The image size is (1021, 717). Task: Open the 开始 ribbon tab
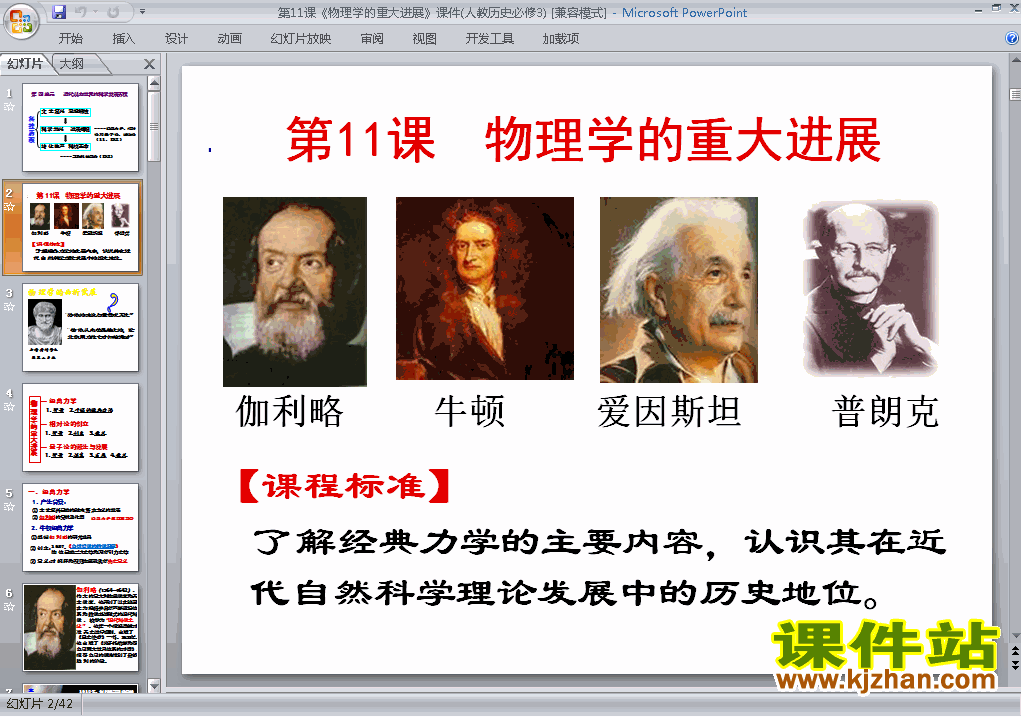pyautogui.click(x=70, y=38)
